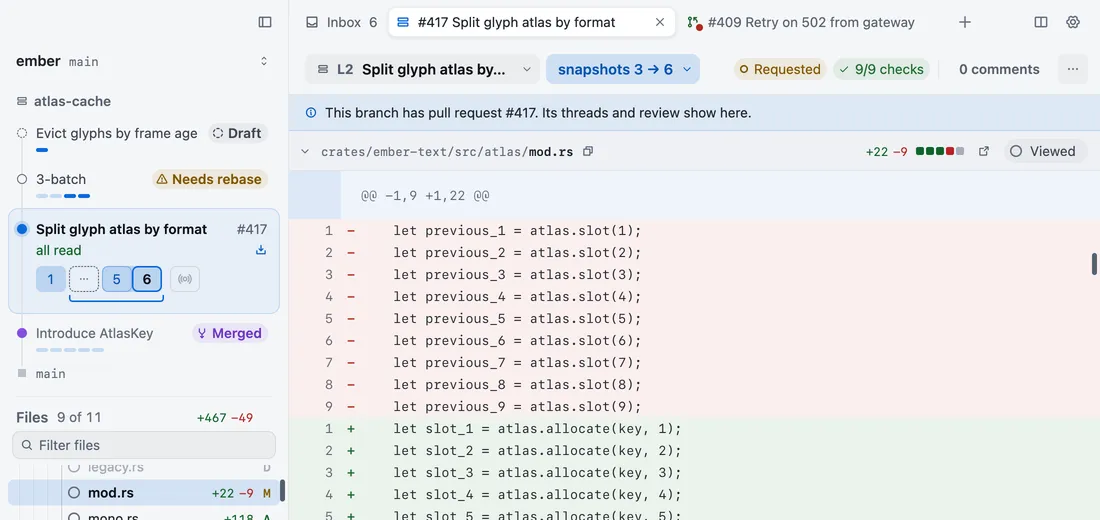
Task: Click the live broadcast snapshot icon
Action: click(185, 279)
